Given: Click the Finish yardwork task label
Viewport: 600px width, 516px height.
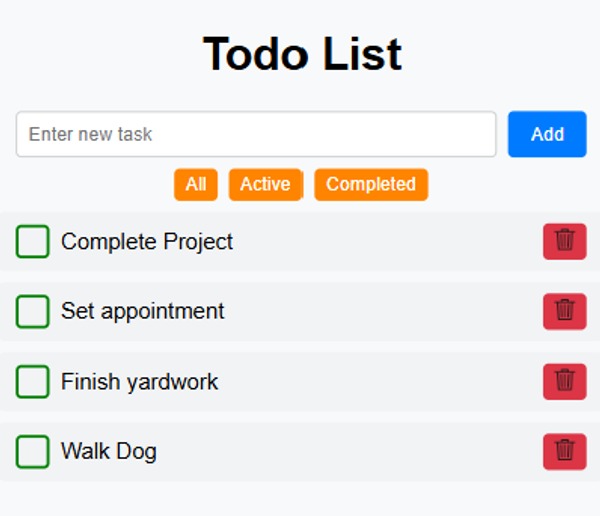Looking at the screenshot, I should point(140,381).
